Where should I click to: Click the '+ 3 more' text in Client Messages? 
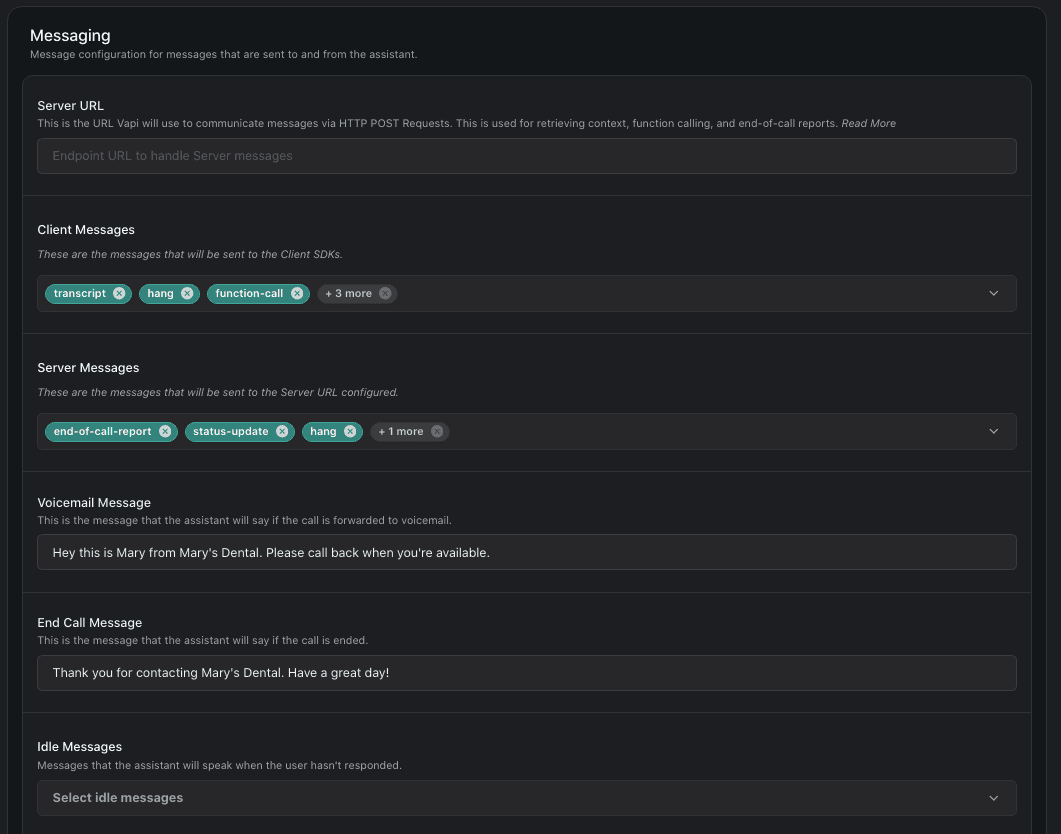click(x=348, y=294)
